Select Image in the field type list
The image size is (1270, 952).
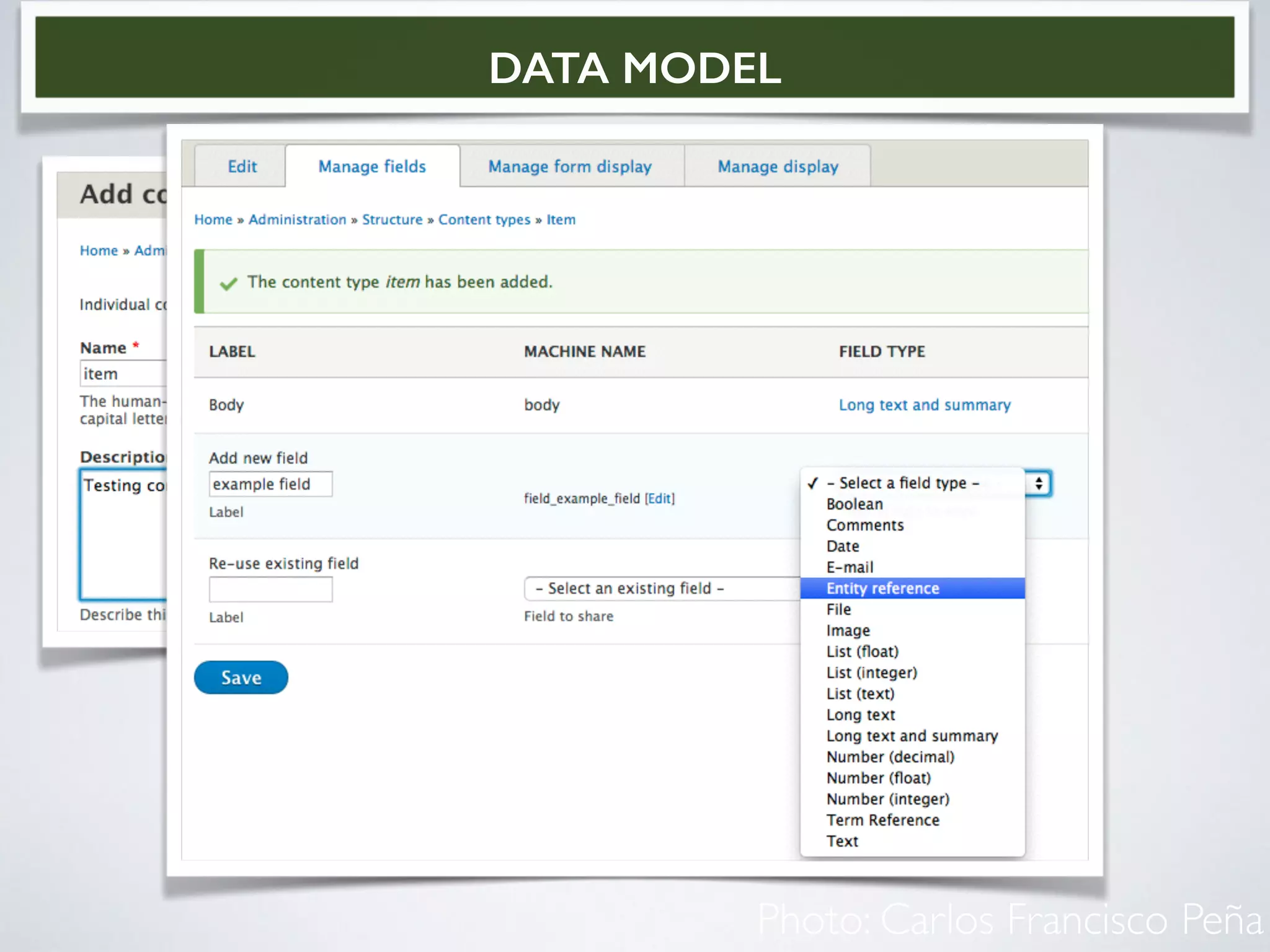pos(848,630)
